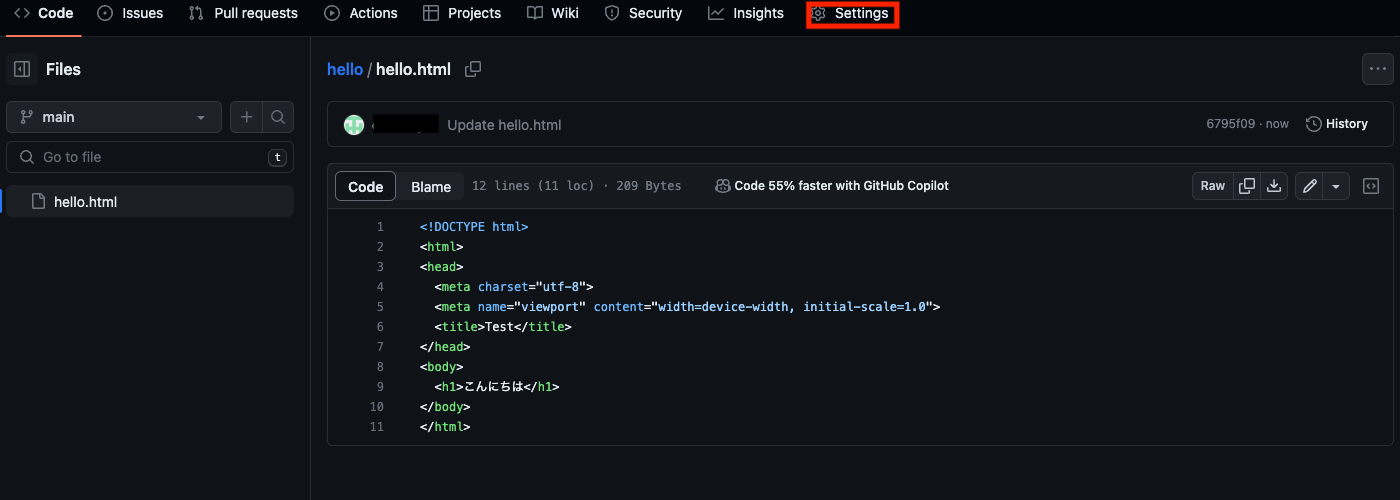Open the symbols panel icon
Viewport: 1400px width, 500px height.
click(1372, 186)
